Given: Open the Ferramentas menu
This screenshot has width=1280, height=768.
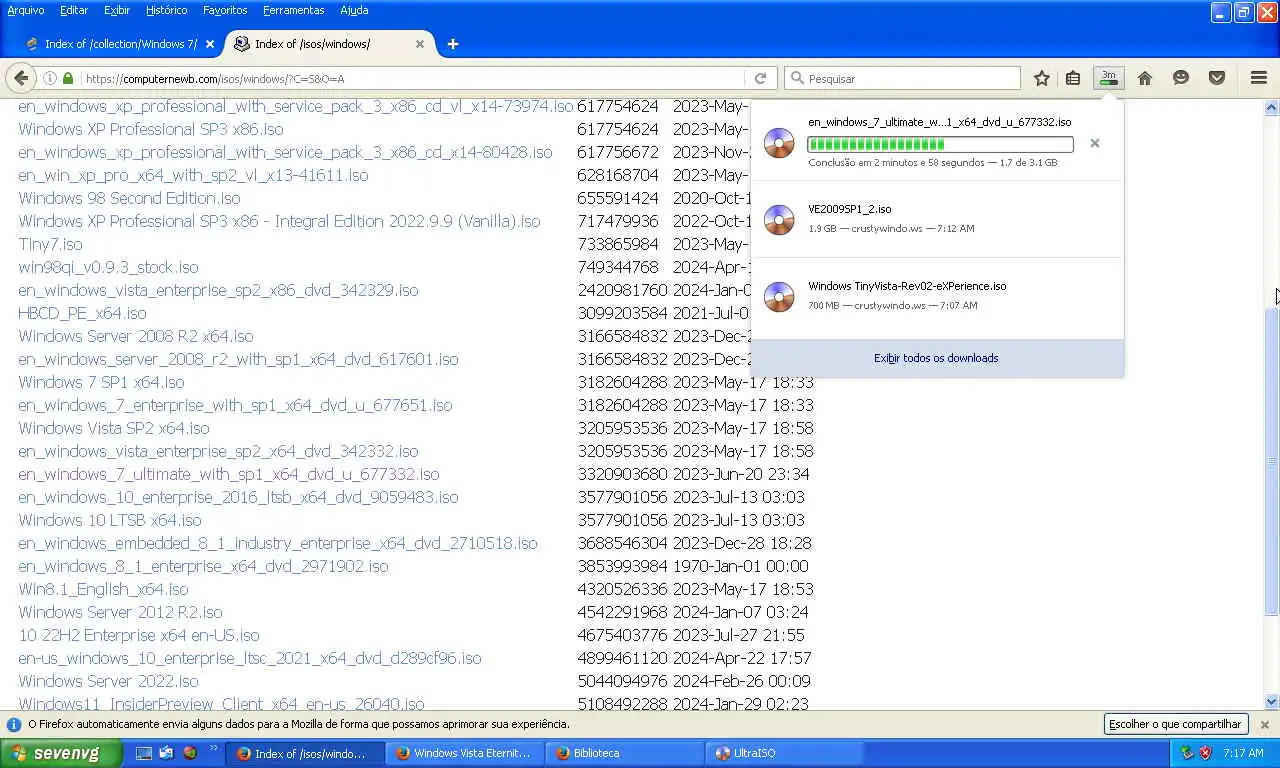Looking at the screenshot, I should [294, 10].
